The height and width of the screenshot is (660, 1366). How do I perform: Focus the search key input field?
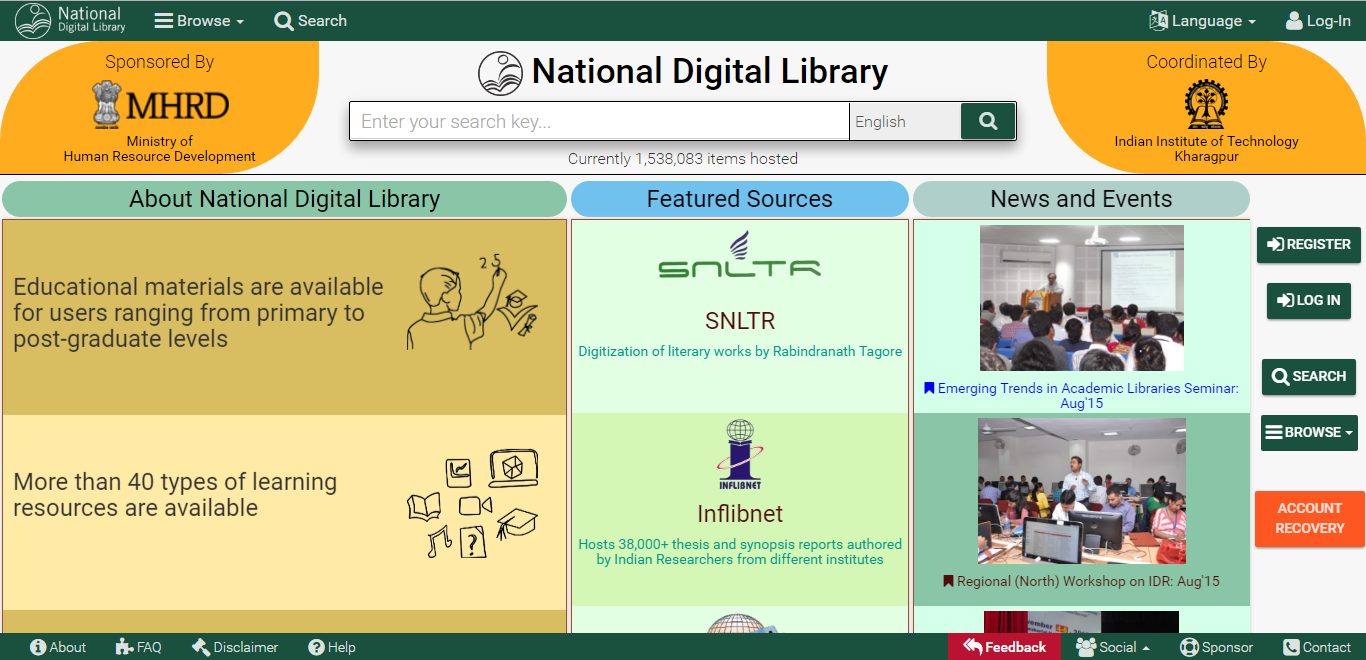[x=599, y=122]
